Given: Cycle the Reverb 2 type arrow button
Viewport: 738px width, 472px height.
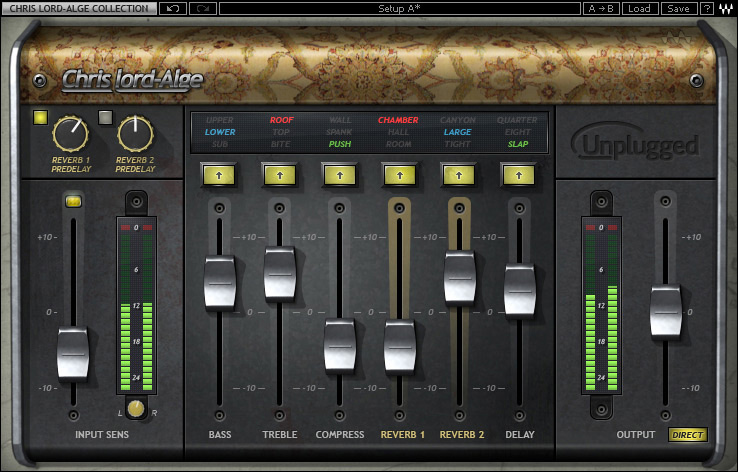Looking at the screenshot, I should (459, 176).
